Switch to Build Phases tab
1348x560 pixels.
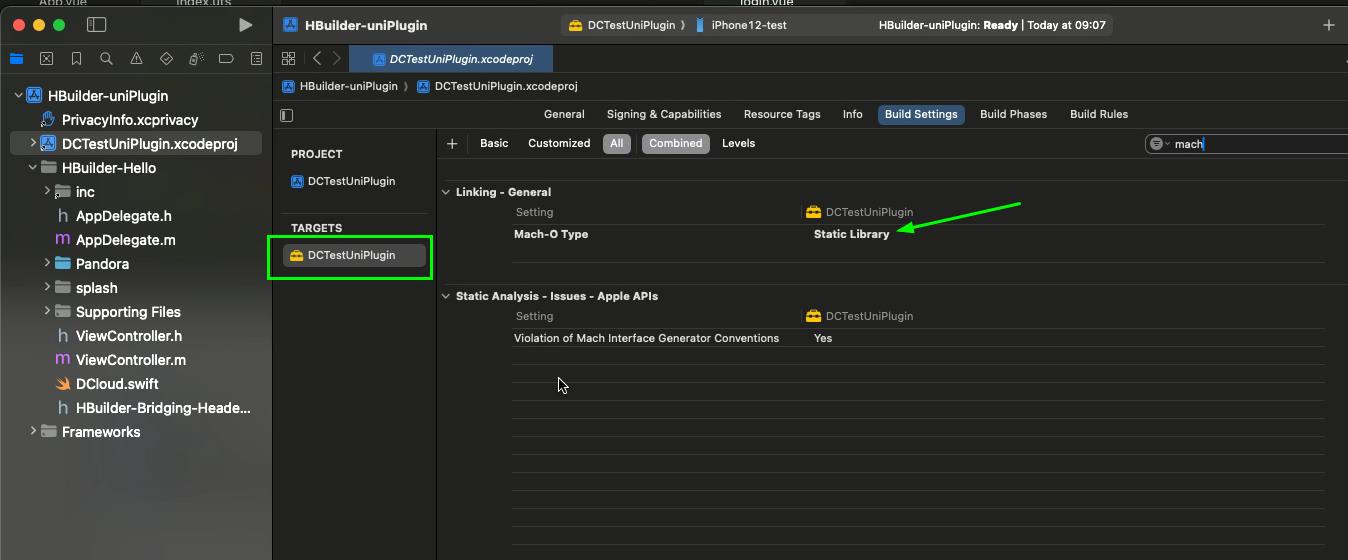[1013, 114]
